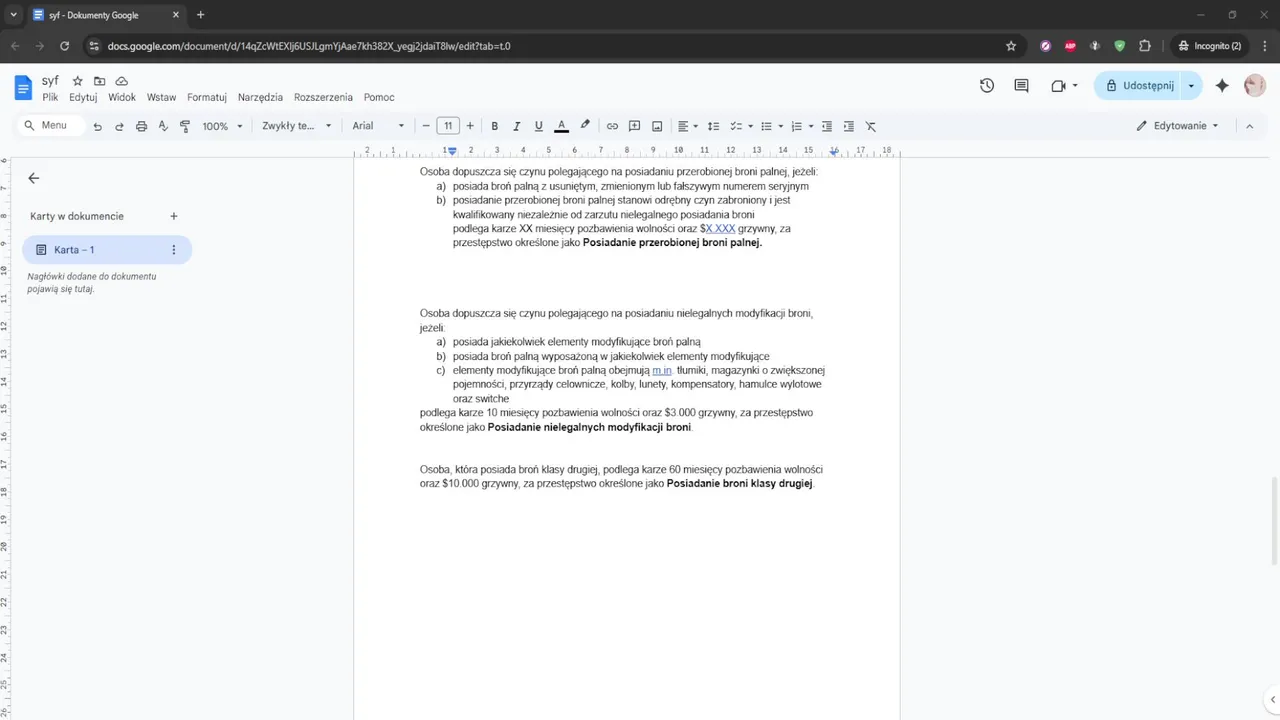1280x720 pixels.
Task: Click the document title syf
Action: point(50,81)
